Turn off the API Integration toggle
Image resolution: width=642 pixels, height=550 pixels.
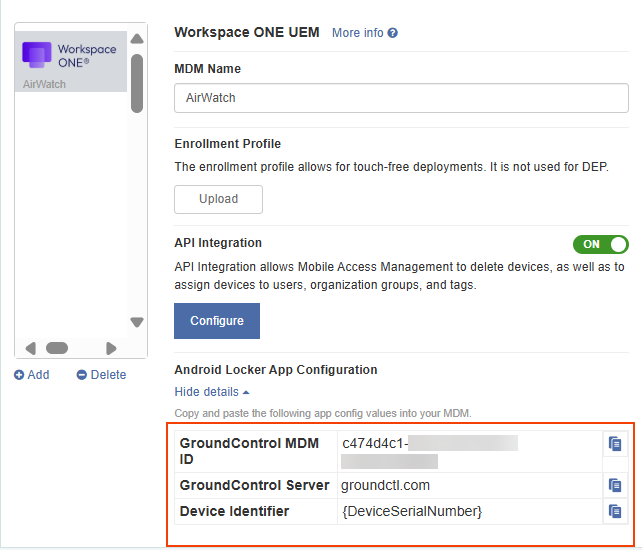point(601,244)
